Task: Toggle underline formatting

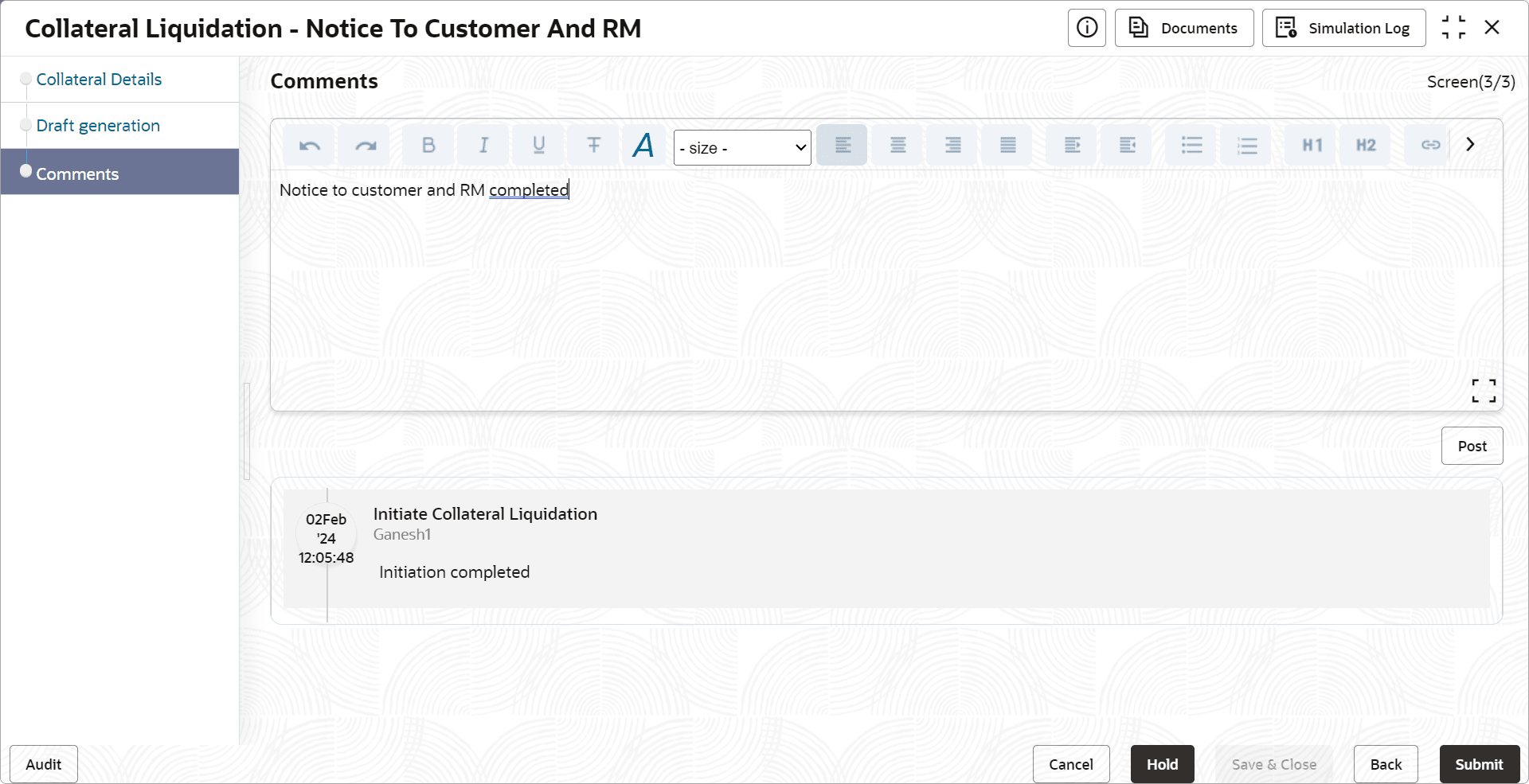Action: pyautogui.click(x=538, y=146)
